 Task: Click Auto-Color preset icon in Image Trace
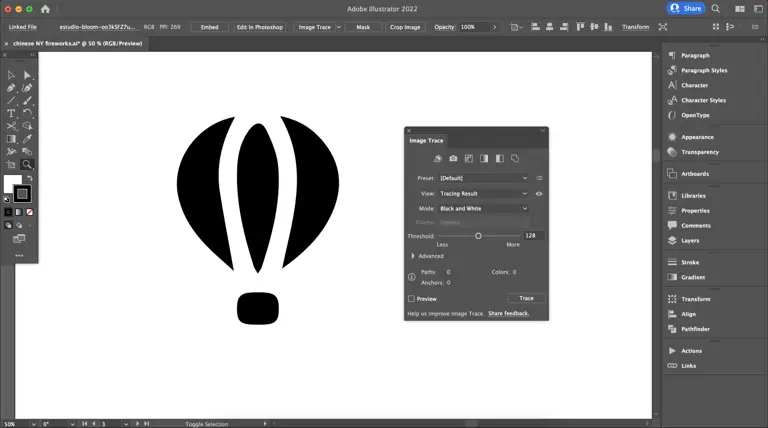(x=438, y=159)
